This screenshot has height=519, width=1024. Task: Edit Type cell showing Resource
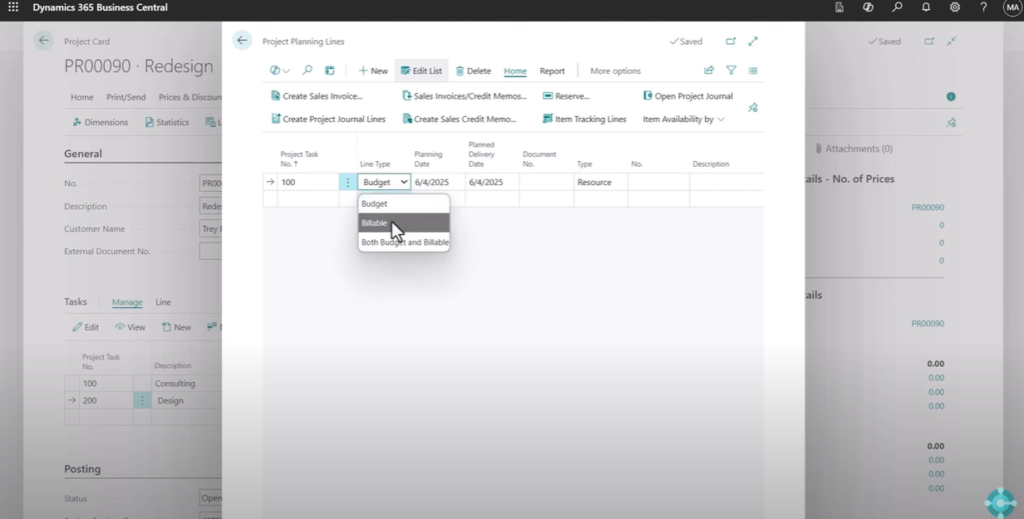click(601, 182)
